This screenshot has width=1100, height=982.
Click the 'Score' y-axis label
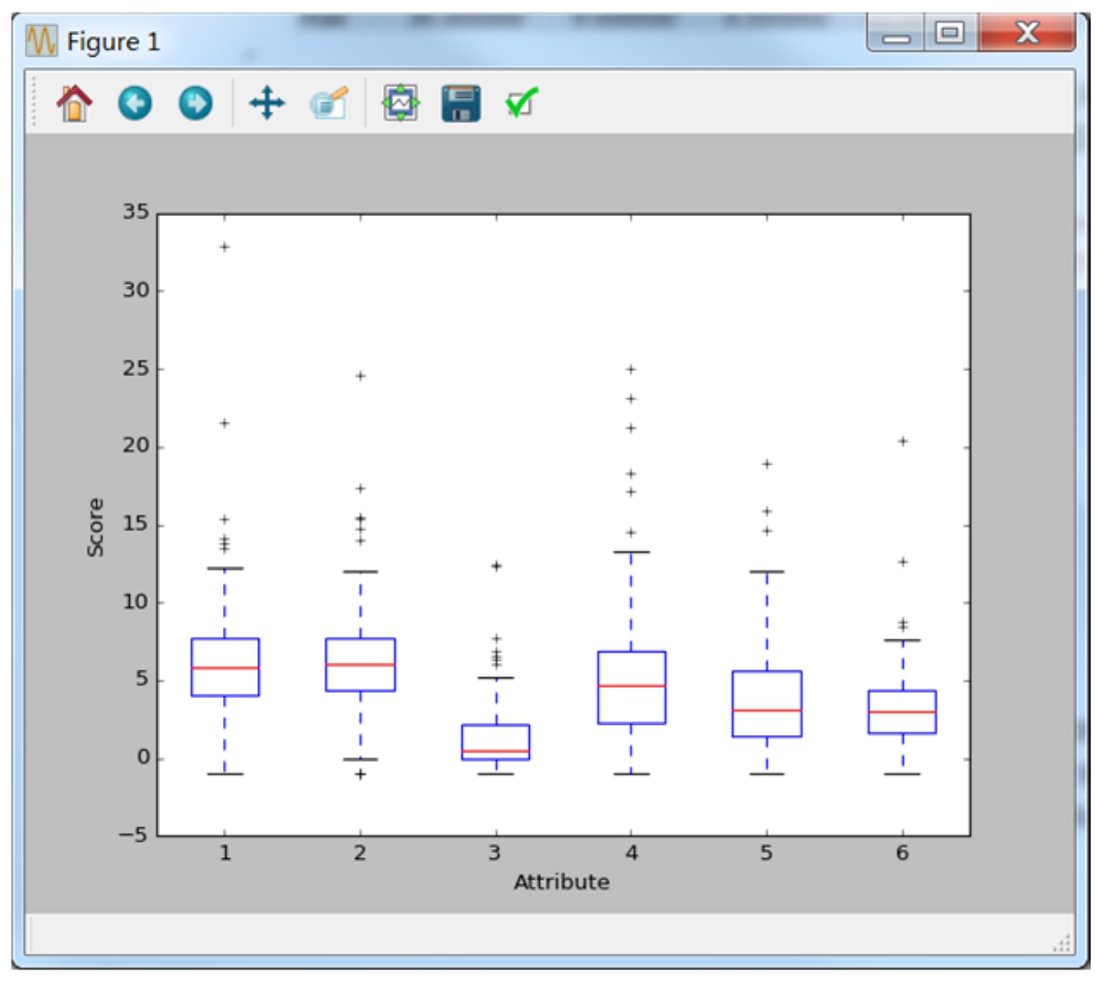[95, 527]
